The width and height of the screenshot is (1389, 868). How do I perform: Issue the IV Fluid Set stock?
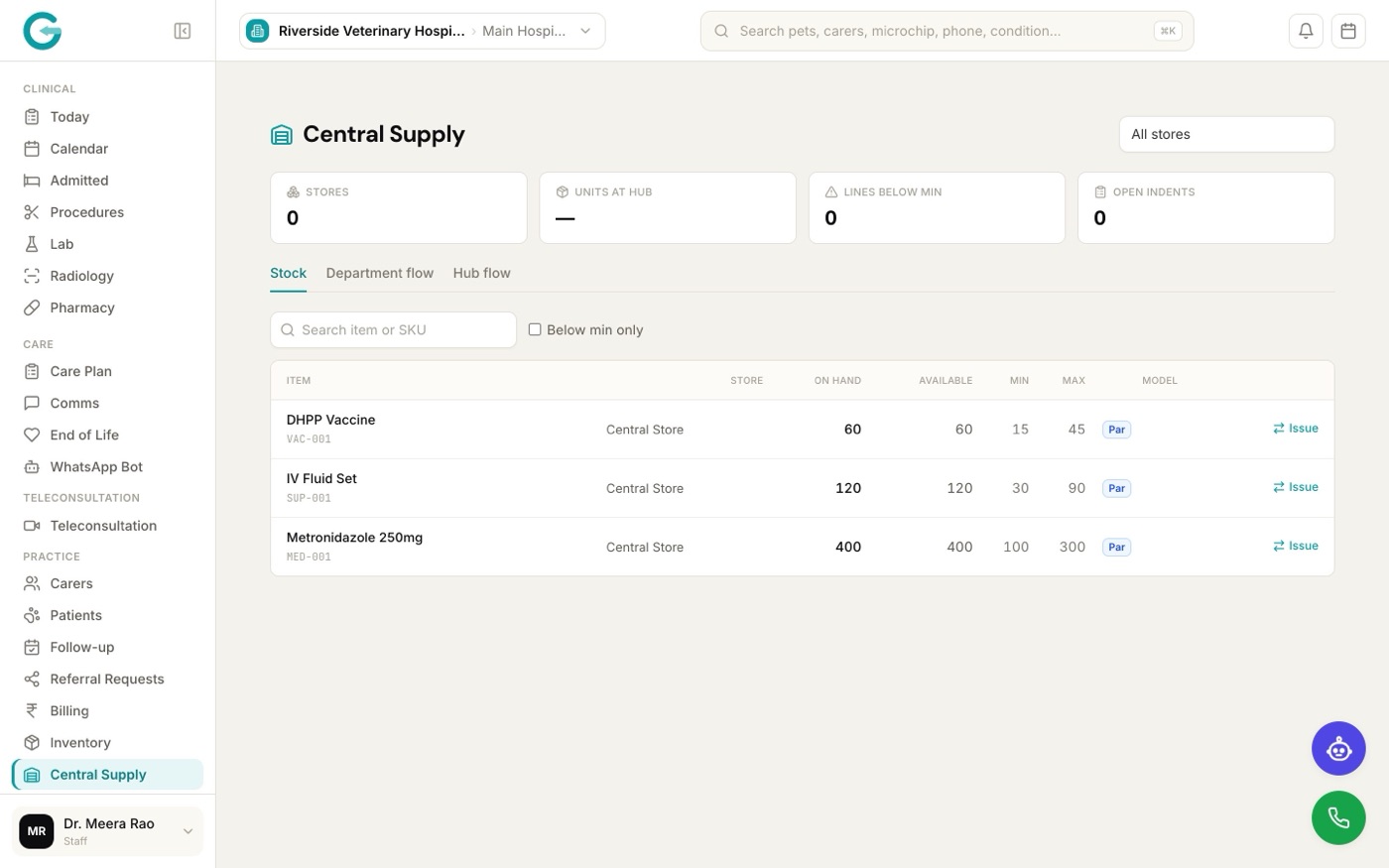pyautogui.click(x=1296, y=487)
